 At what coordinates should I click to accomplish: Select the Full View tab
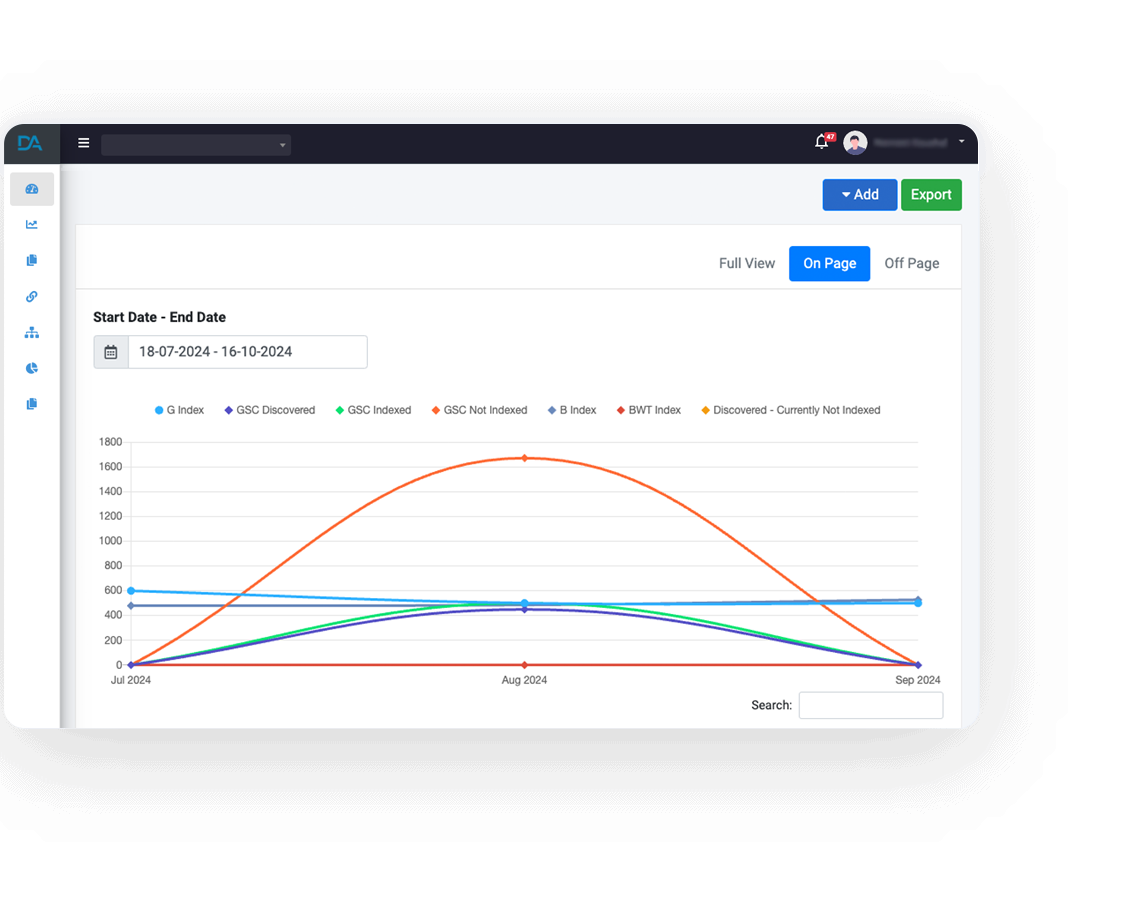click(x=746, y=263)
